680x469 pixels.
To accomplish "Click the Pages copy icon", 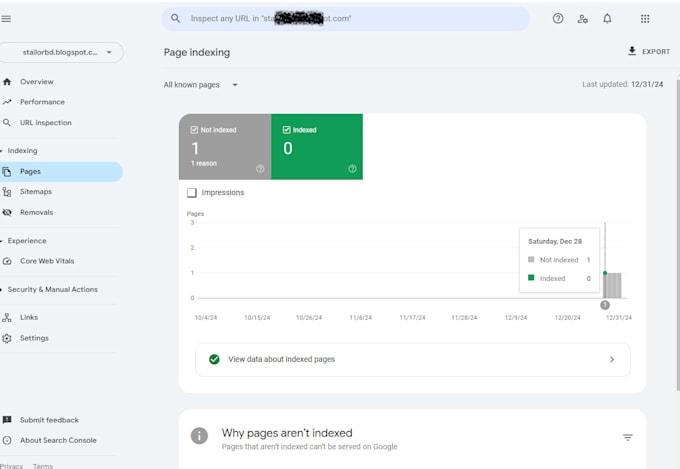I will [x=7, y=172].
